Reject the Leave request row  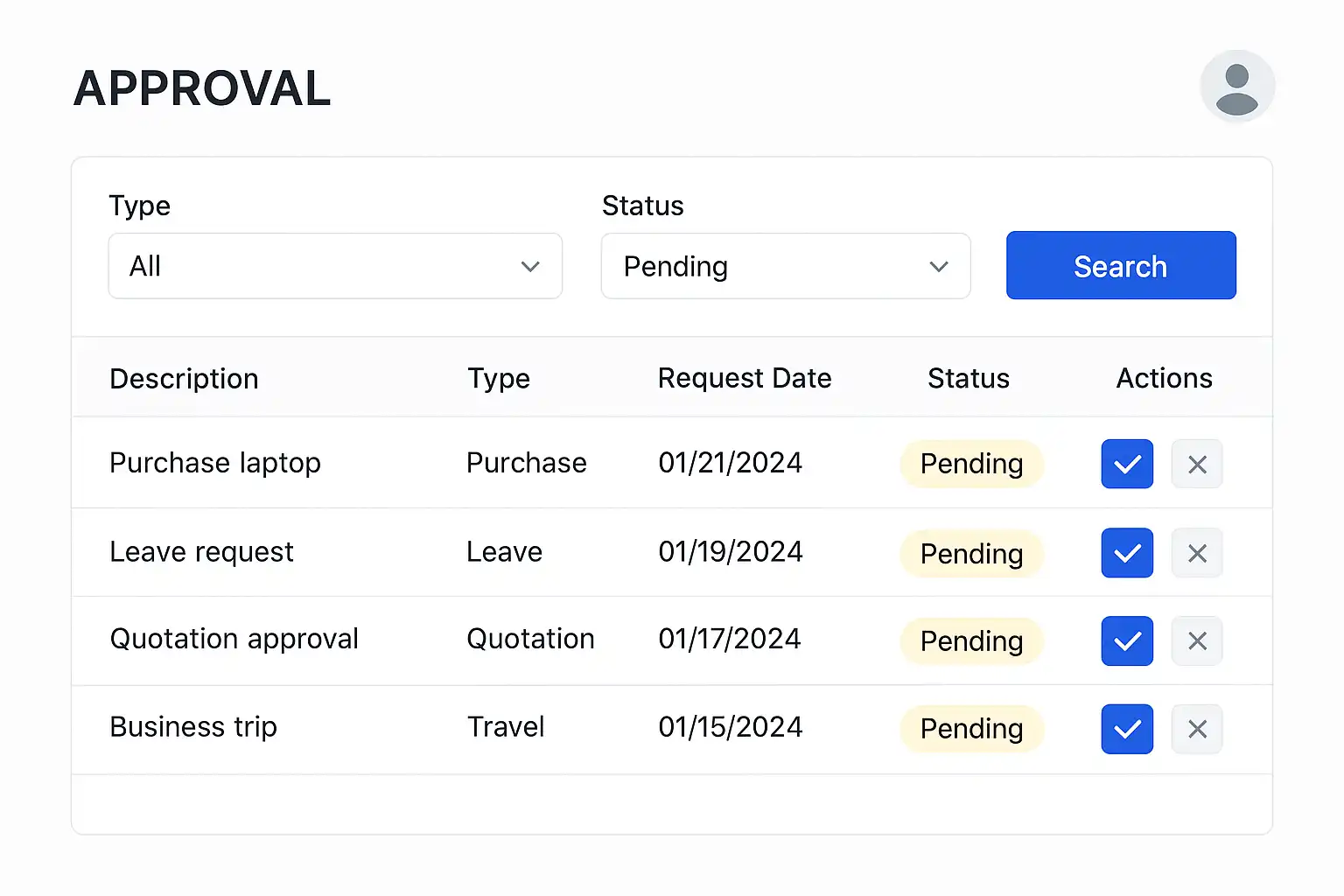click(1197, 553)
